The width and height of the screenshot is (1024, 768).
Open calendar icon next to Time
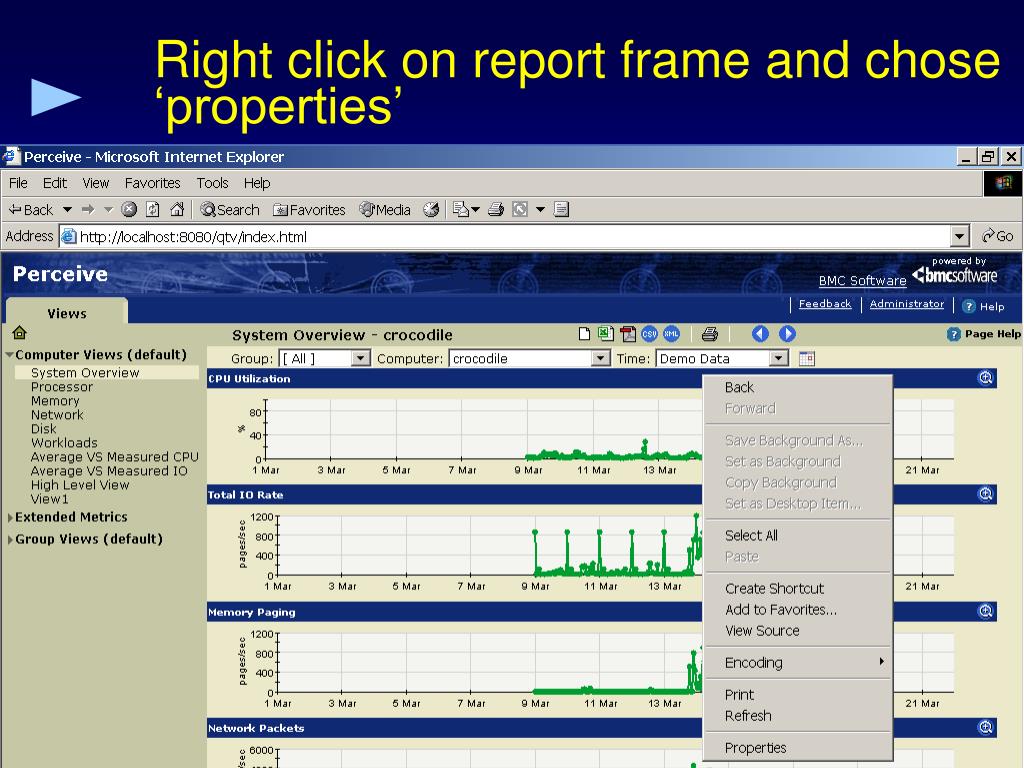click(x=807, y=359)
